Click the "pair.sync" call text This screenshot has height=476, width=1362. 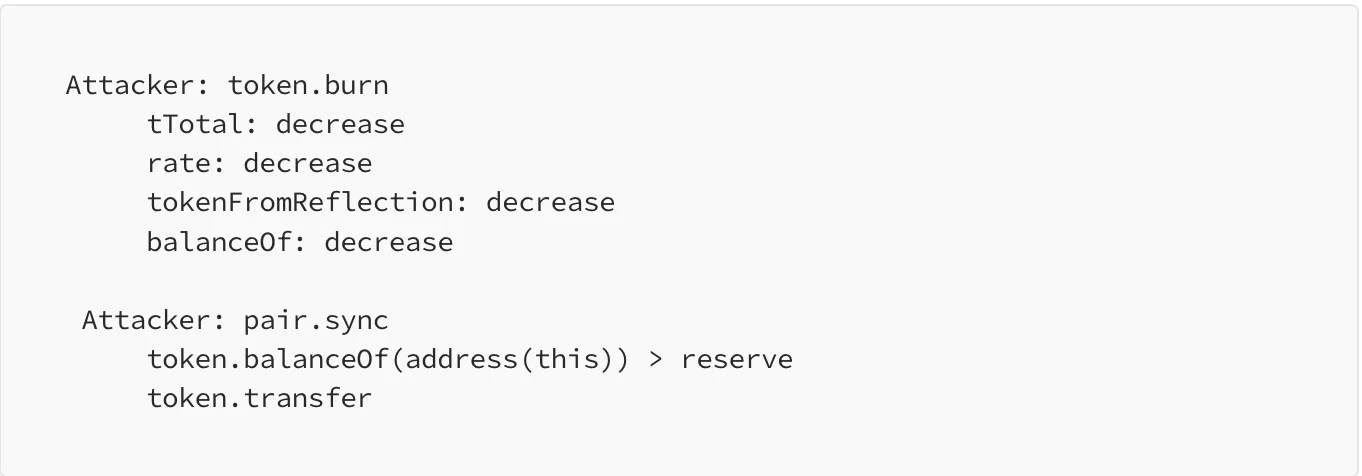tap(316, 321)
